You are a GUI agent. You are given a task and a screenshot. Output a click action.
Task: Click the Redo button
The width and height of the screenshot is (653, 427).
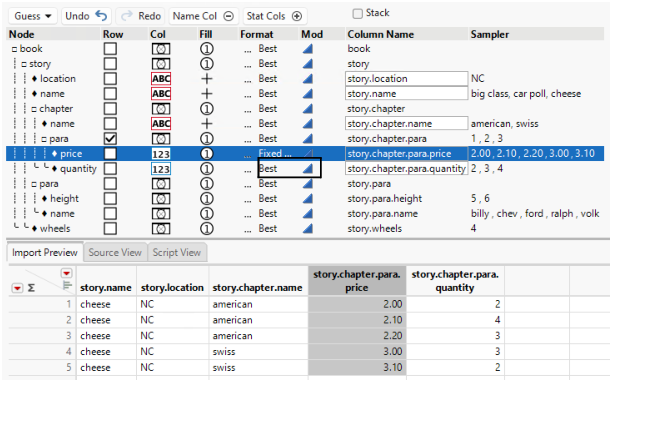coord(140,16)
